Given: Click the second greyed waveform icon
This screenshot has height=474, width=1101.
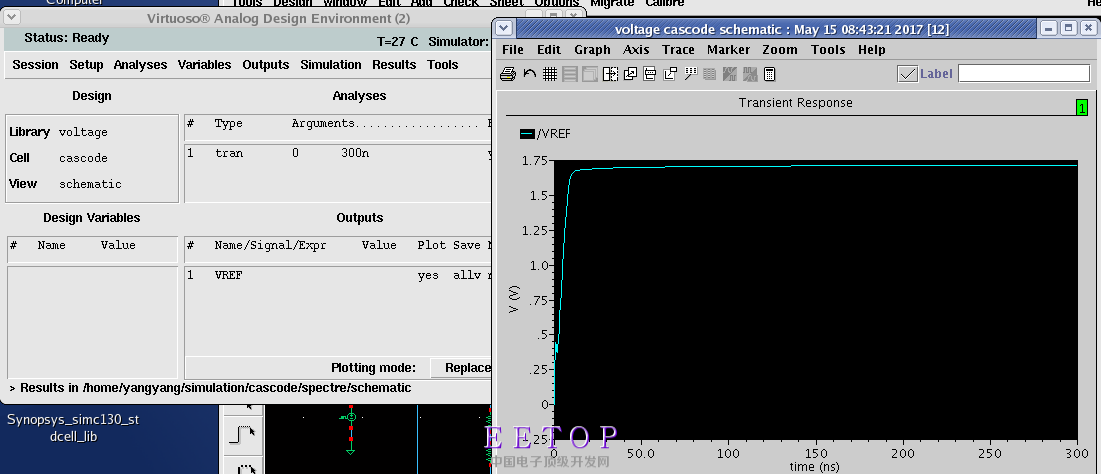Looking at the screenshot, I should [x=750, y=74].
